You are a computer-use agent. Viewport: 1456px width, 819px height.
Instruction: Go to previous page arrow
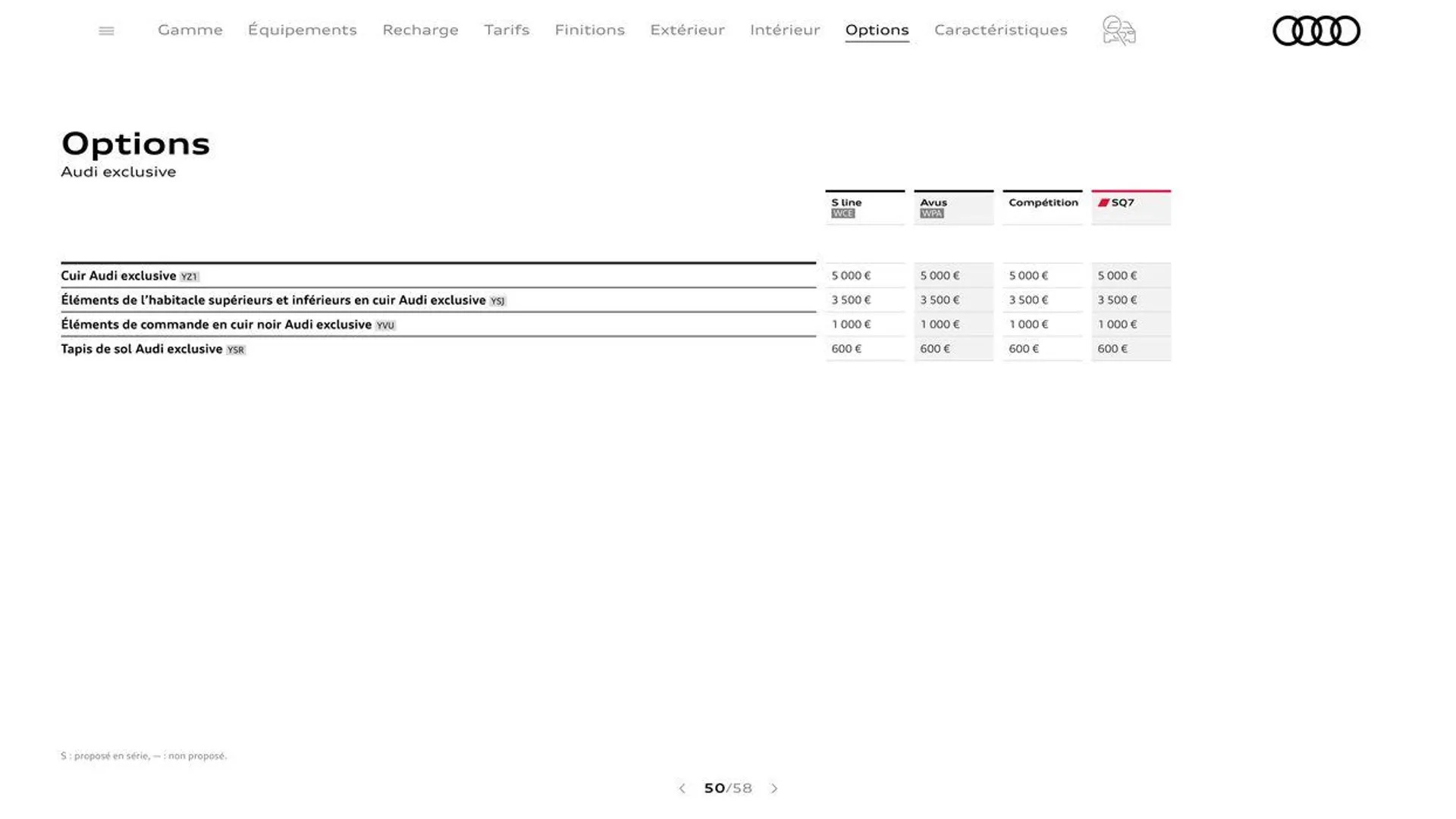[x=682, y=789]
